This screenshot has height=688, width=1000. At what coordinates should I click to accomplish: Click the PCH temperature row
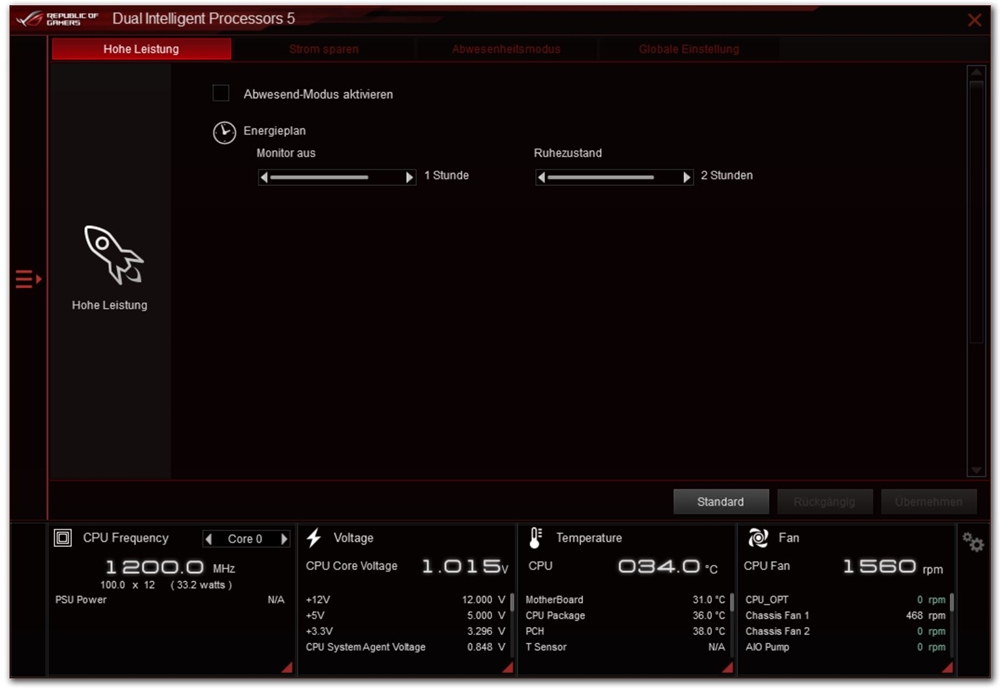tap(625, 631)
